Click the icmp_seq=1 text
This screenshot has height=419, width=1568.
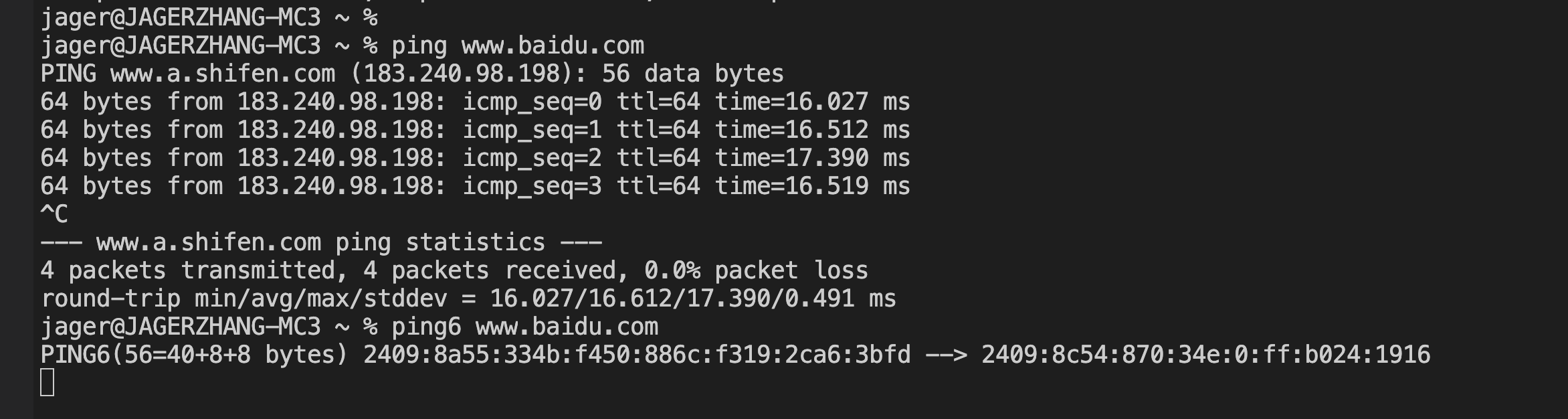(532, 130)
